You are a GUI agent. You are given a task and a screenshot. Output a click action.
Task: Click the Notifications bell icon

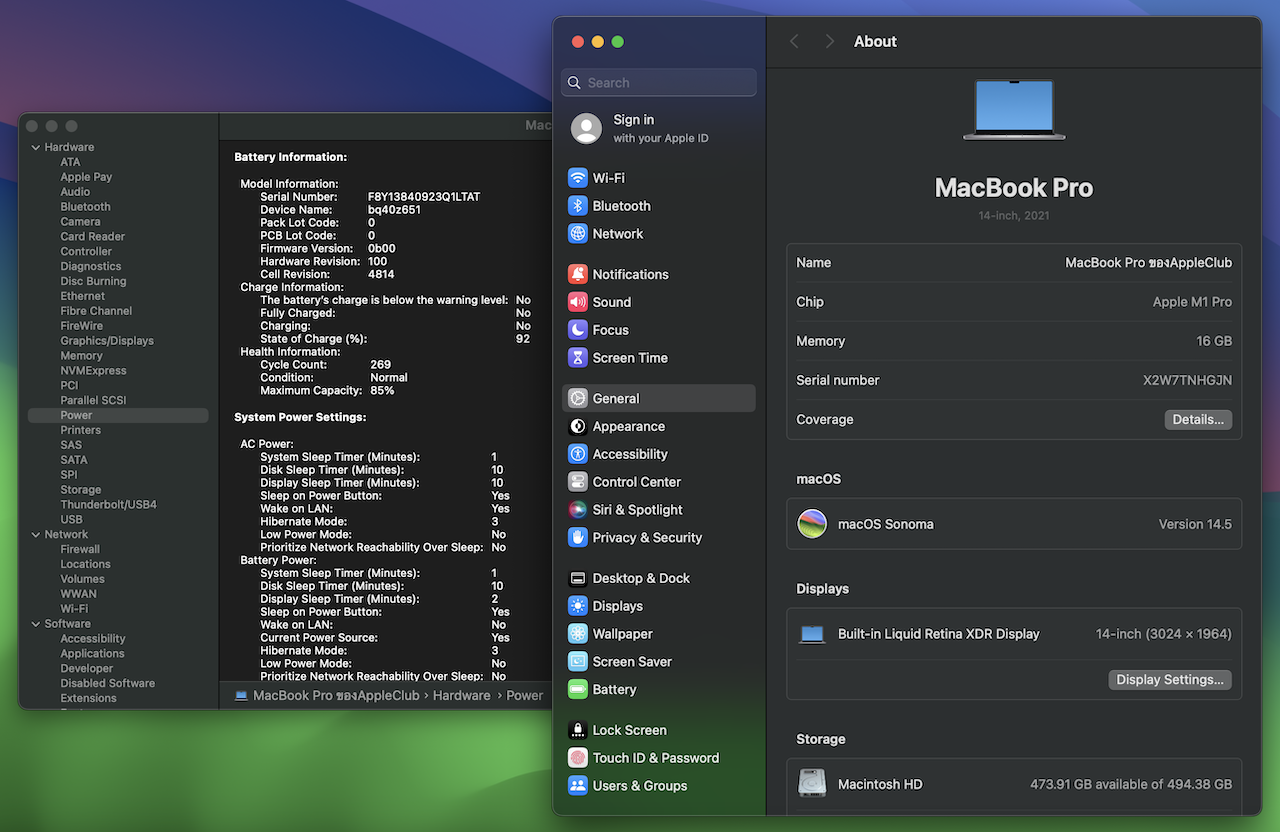pos(578,274)
